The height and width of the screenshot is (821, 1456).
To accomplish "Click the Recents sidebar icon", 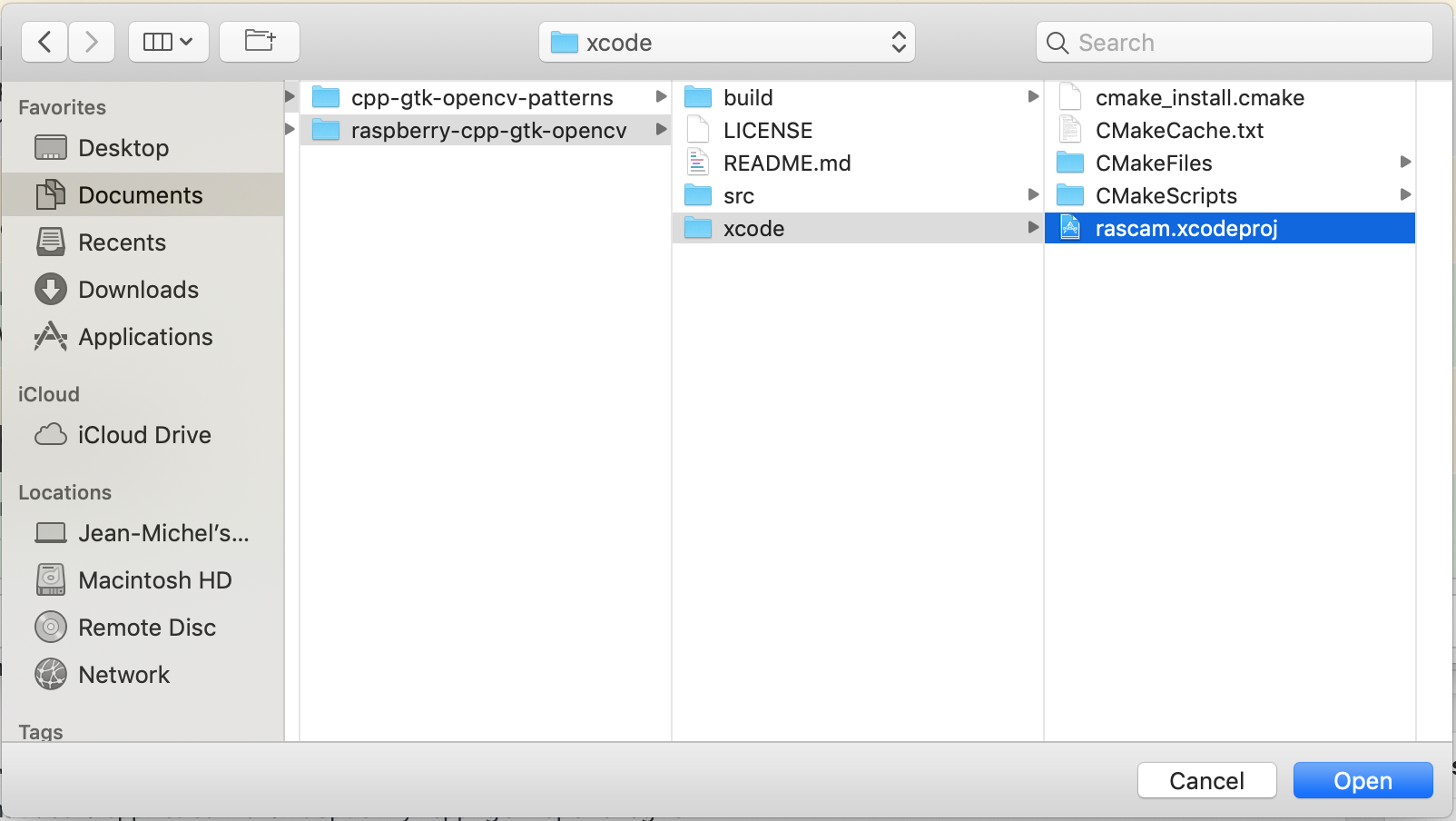I will (x=51, y=242).
